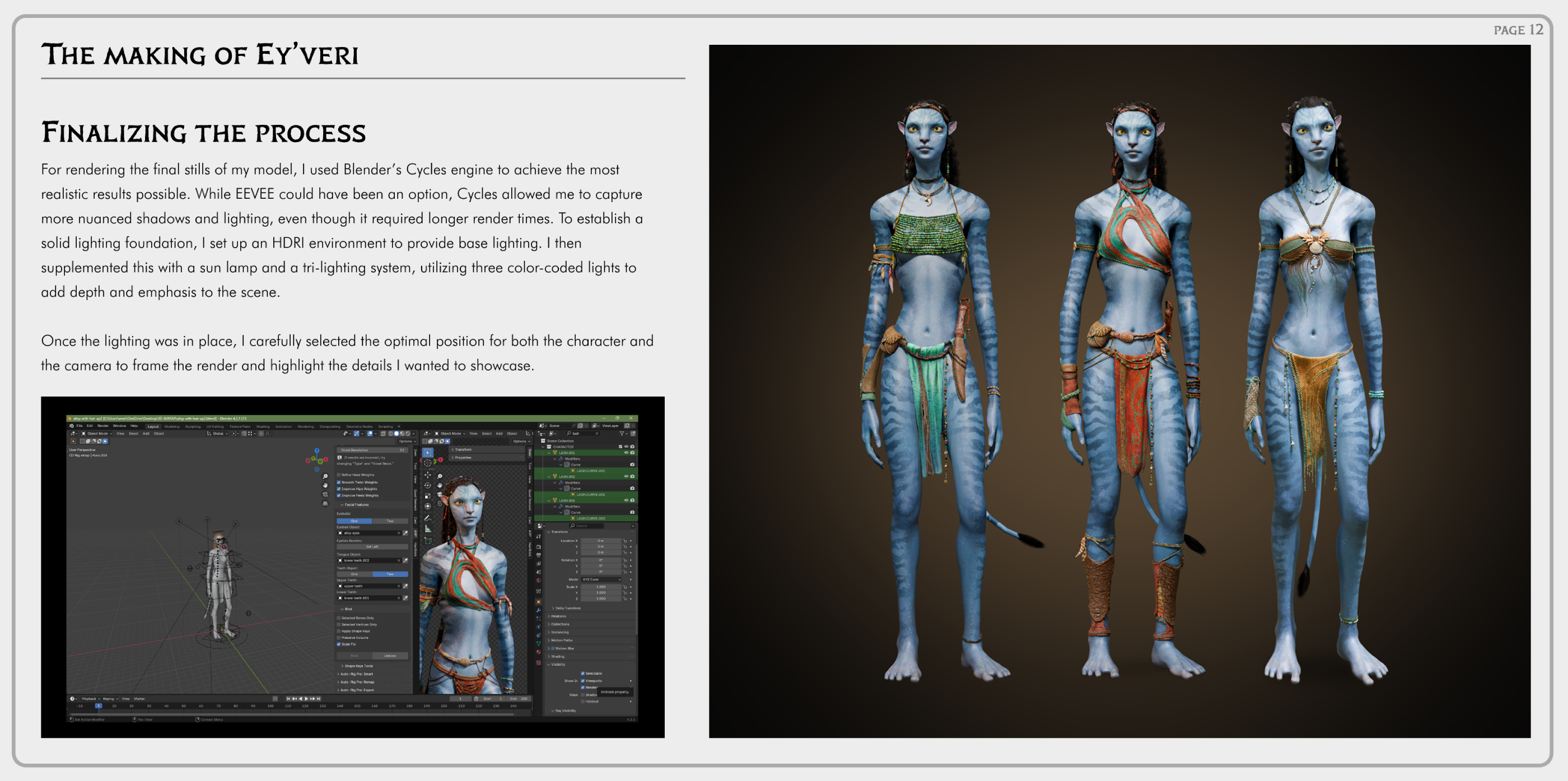The width and height of the screenshot is (1568, 781).
Task: Open the Material properties tab icon
Action: coord(539,652)
